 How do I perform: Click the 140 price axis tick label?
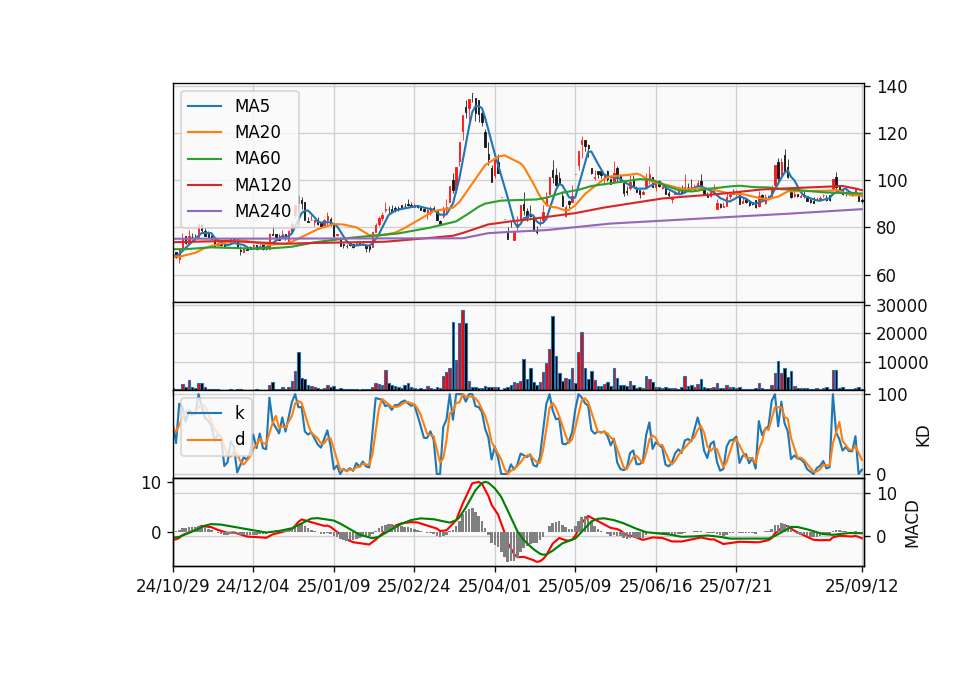coord(891,87)
